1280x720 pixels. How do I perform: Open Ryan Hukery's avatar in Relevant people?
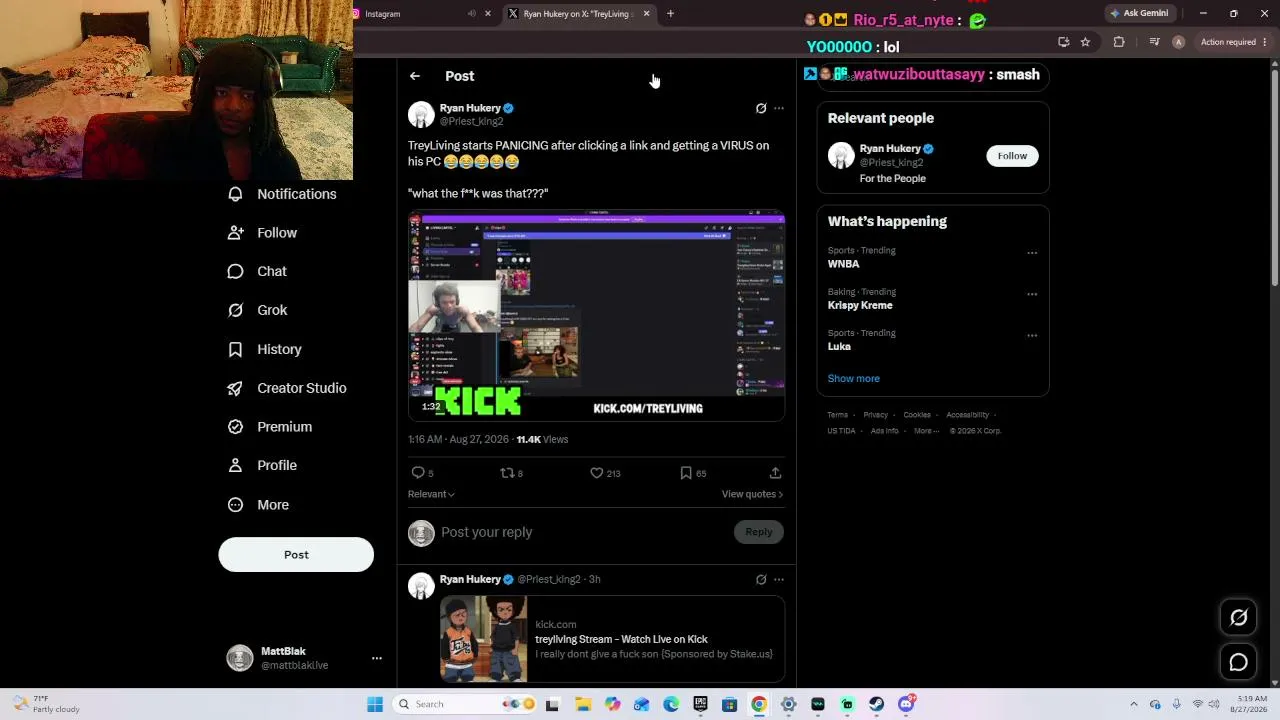[x=841, y=156]
